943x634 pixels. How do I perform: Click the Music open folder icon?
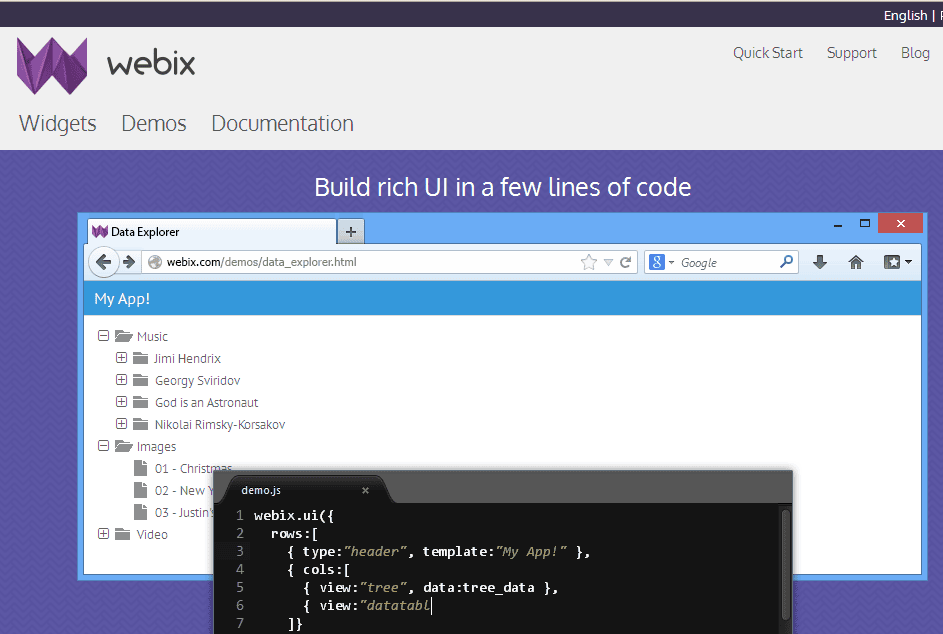coord(123,336)
